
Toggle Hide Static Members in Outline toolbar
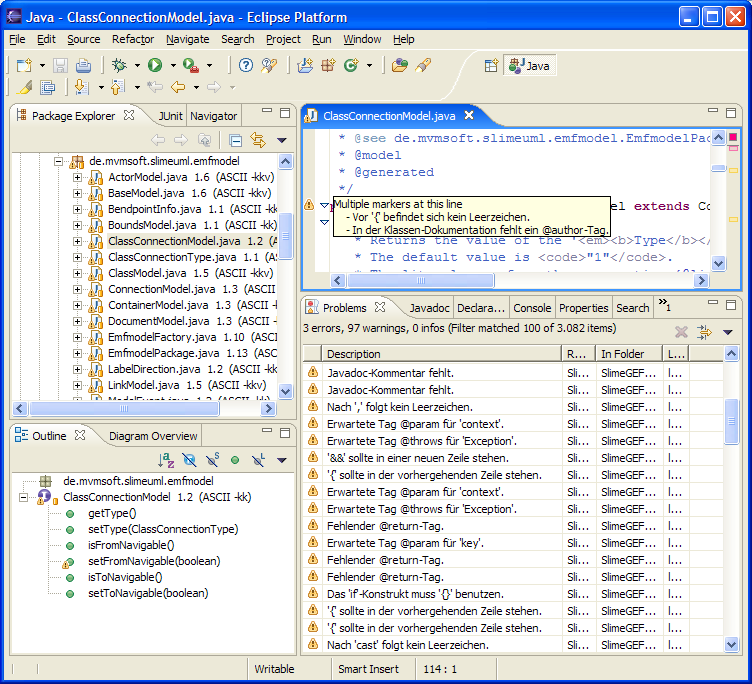pos(212,460)
